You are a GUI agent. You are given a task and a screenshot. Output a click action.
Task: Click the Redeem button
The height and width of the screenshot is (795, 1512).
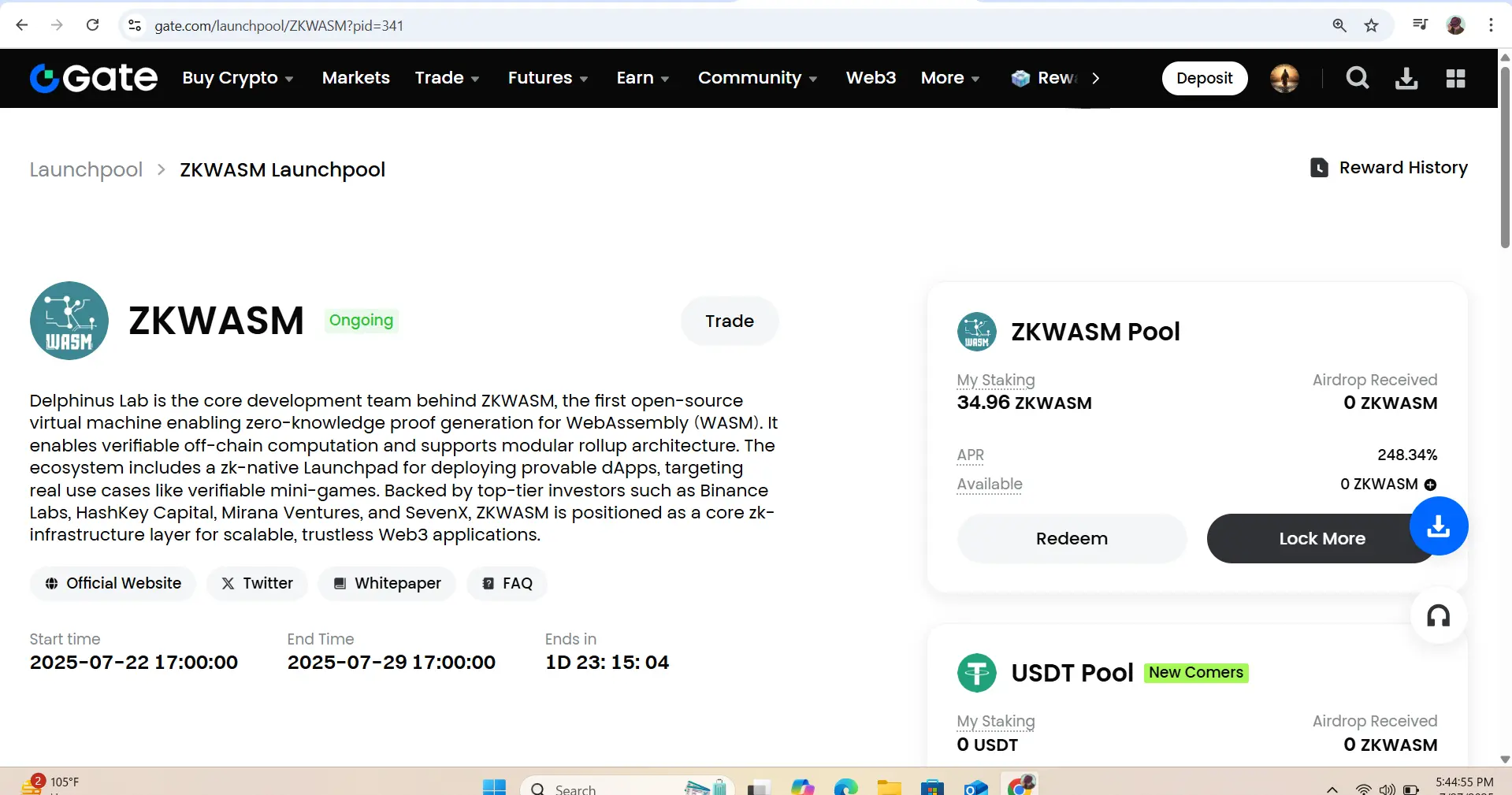click(x=1072, y=539)
